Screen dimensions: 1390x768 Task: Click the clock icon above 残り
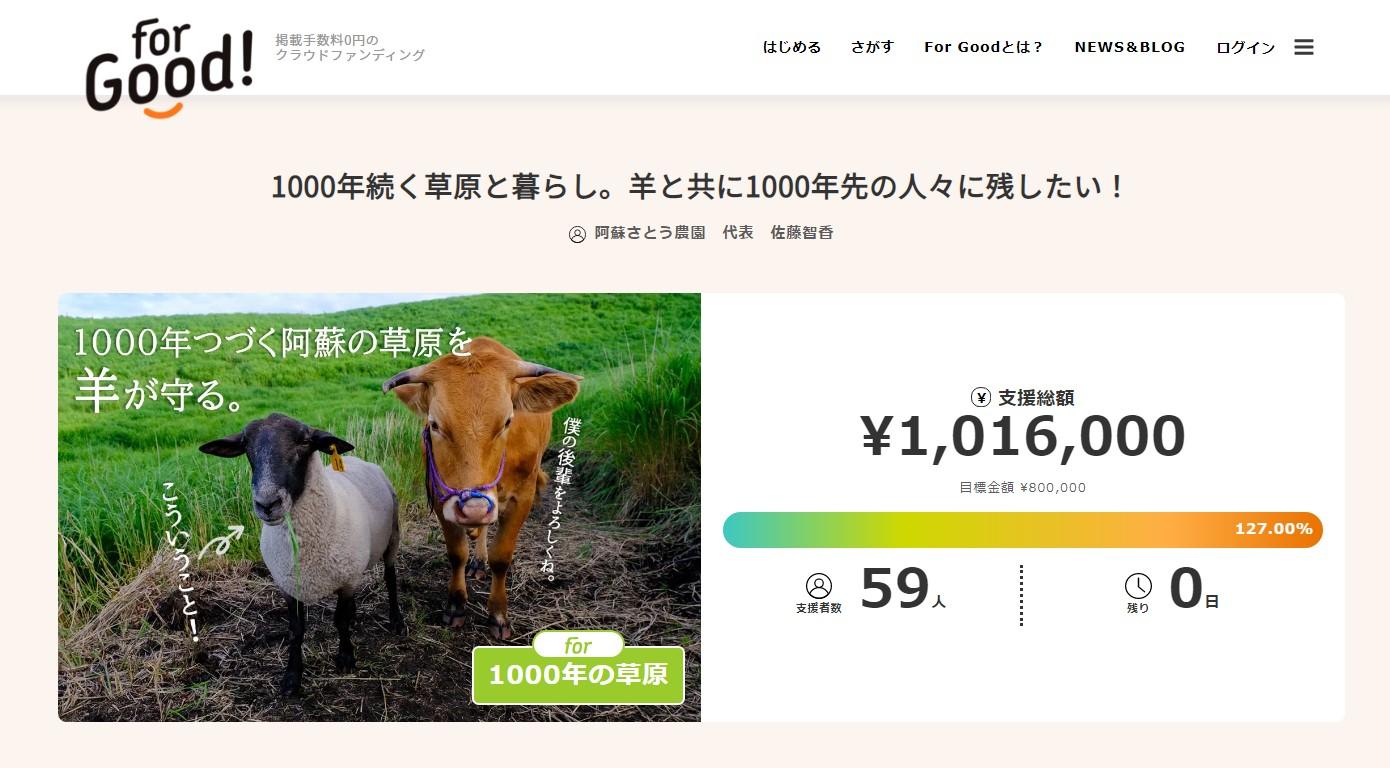[1138, 586]
